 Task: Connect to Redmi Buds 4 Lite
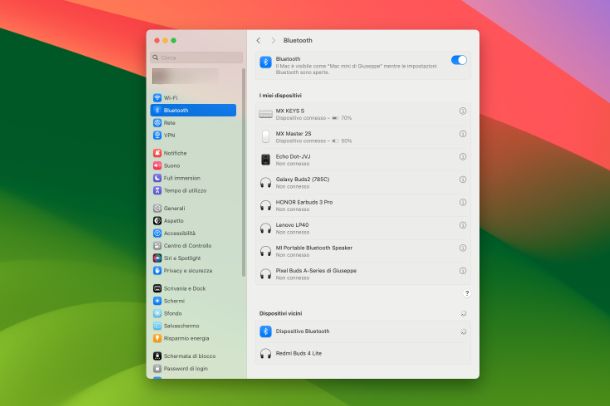tap(298, 353)
